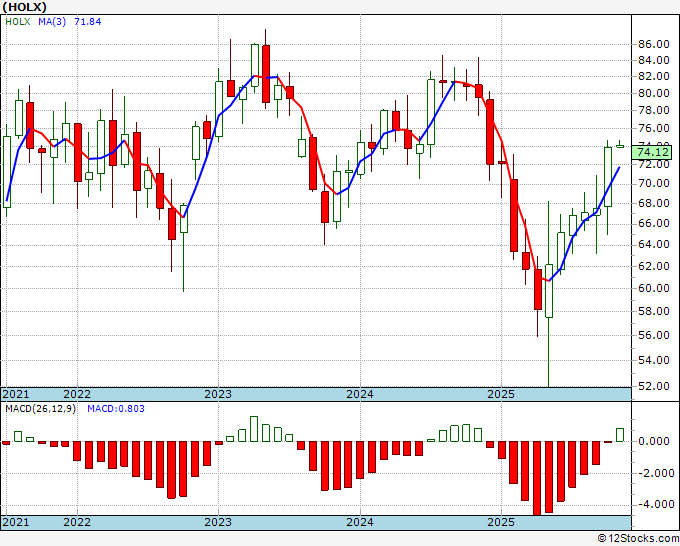Screen dimensions: 680x546
Task: Select 2023 on the price chart timeline
Action: pyautogui.click(x=218, y=394)
